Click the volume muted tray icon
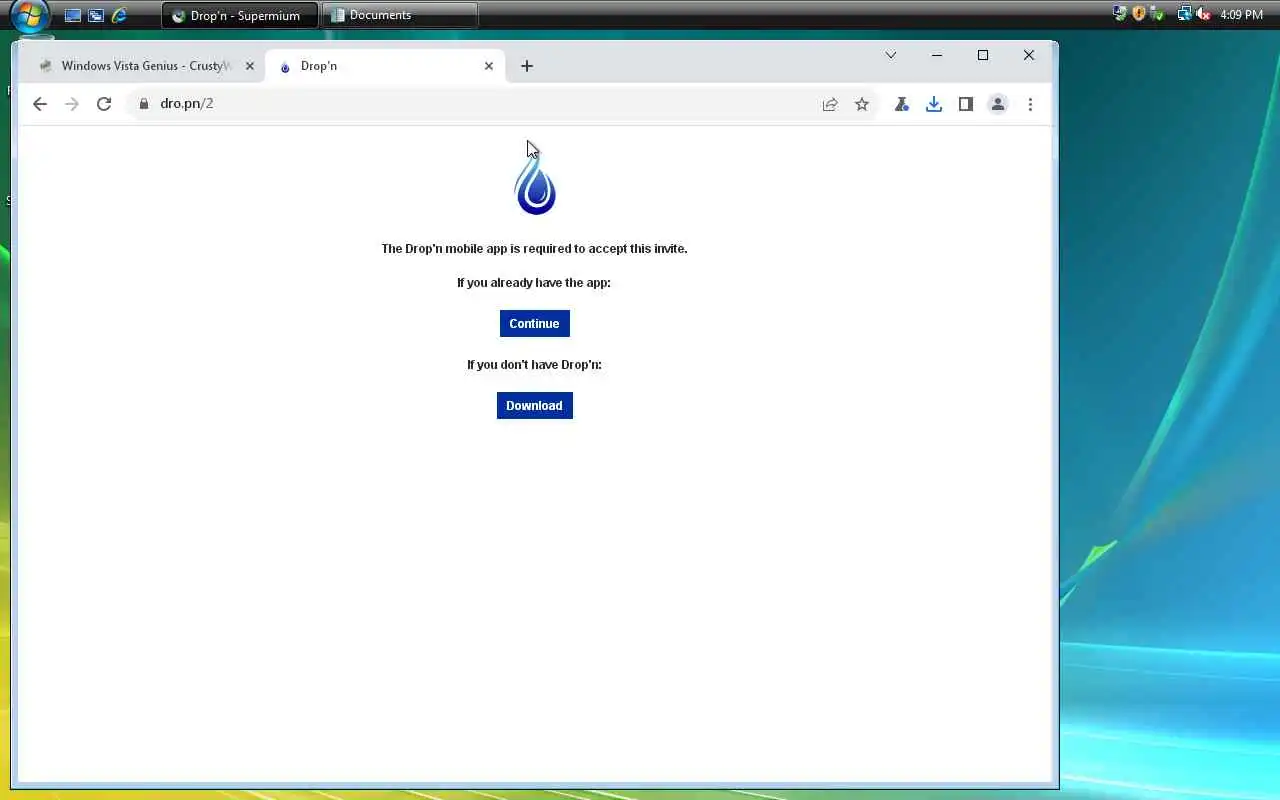This screenshot has width=1280, height=800. coord(1203,14)
